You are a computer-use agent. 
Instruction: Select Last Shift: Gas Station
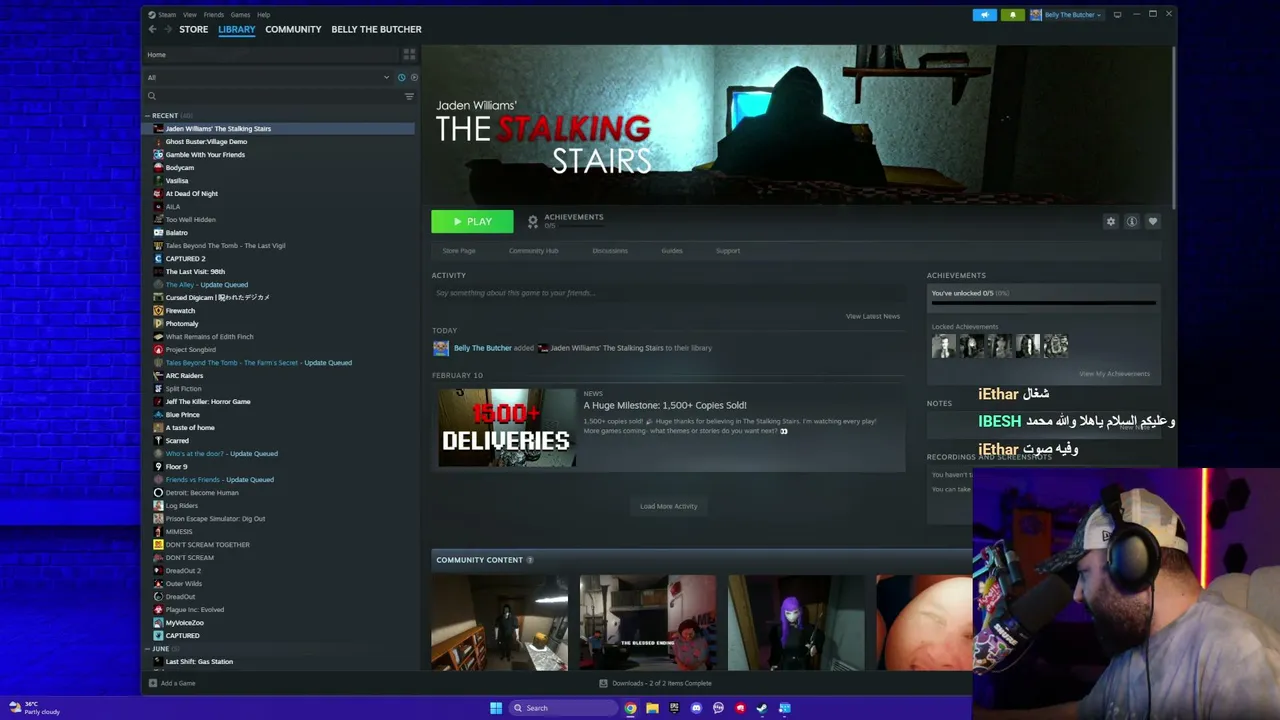[x=199, y=662]
